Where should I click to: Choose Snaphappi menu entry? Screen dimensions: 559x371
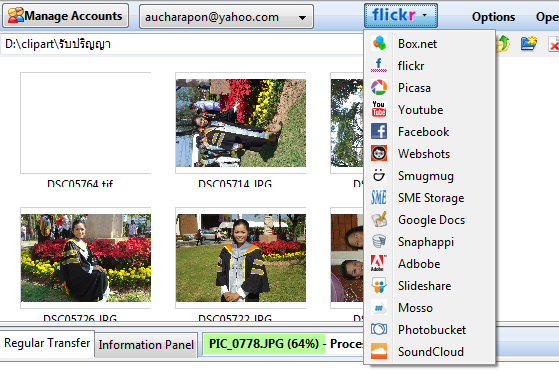pos(430,242)
